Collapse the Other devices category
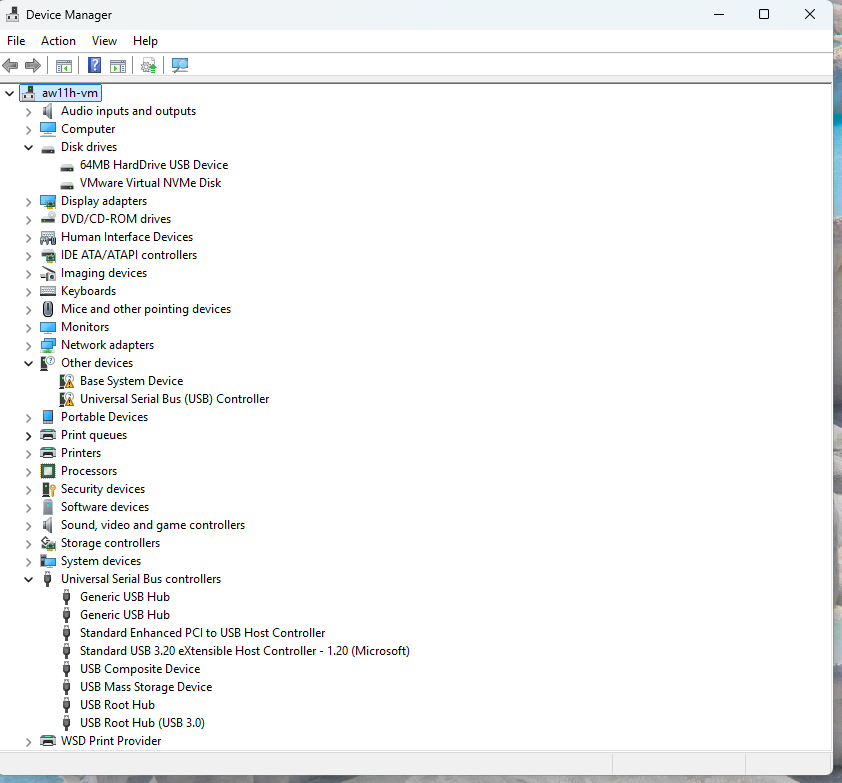 tap(28, 363)
